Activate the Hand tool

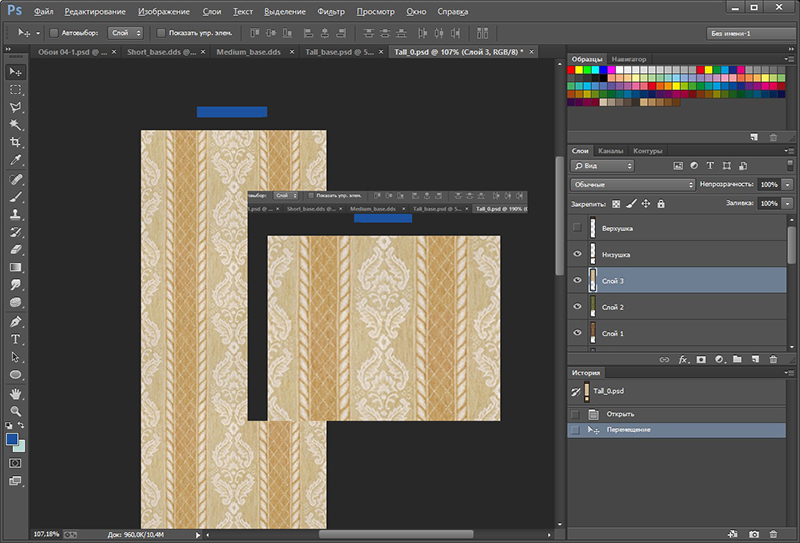(16, 393)
